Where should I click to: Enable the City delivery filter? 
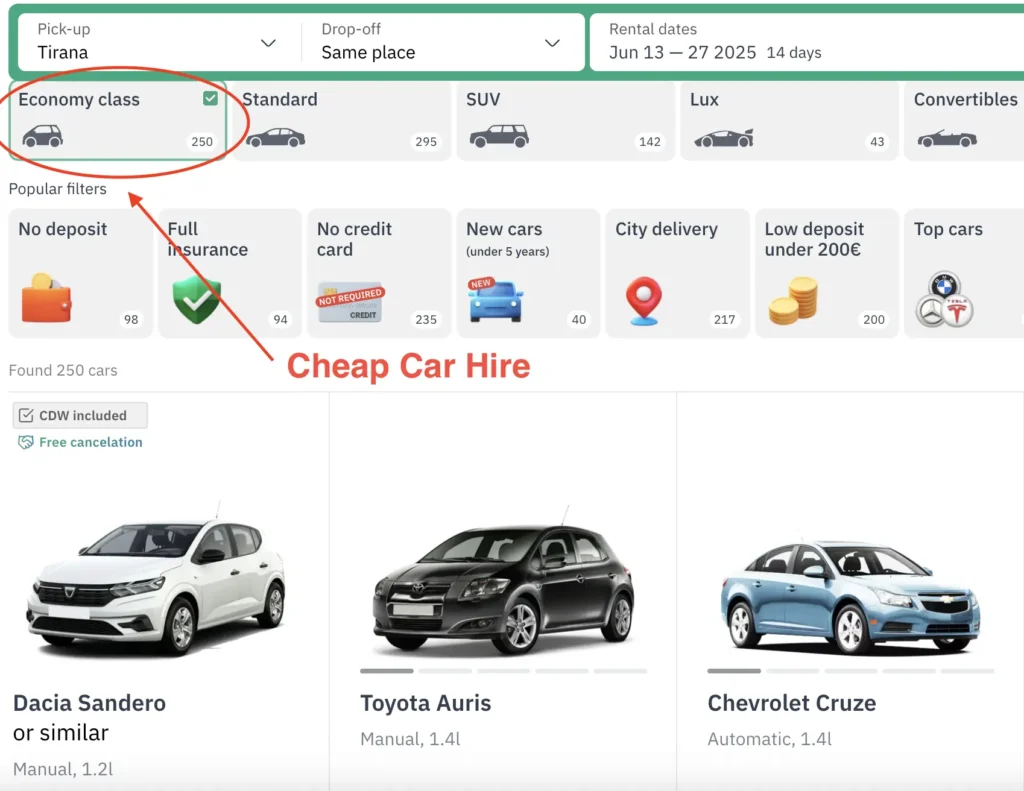677,273
